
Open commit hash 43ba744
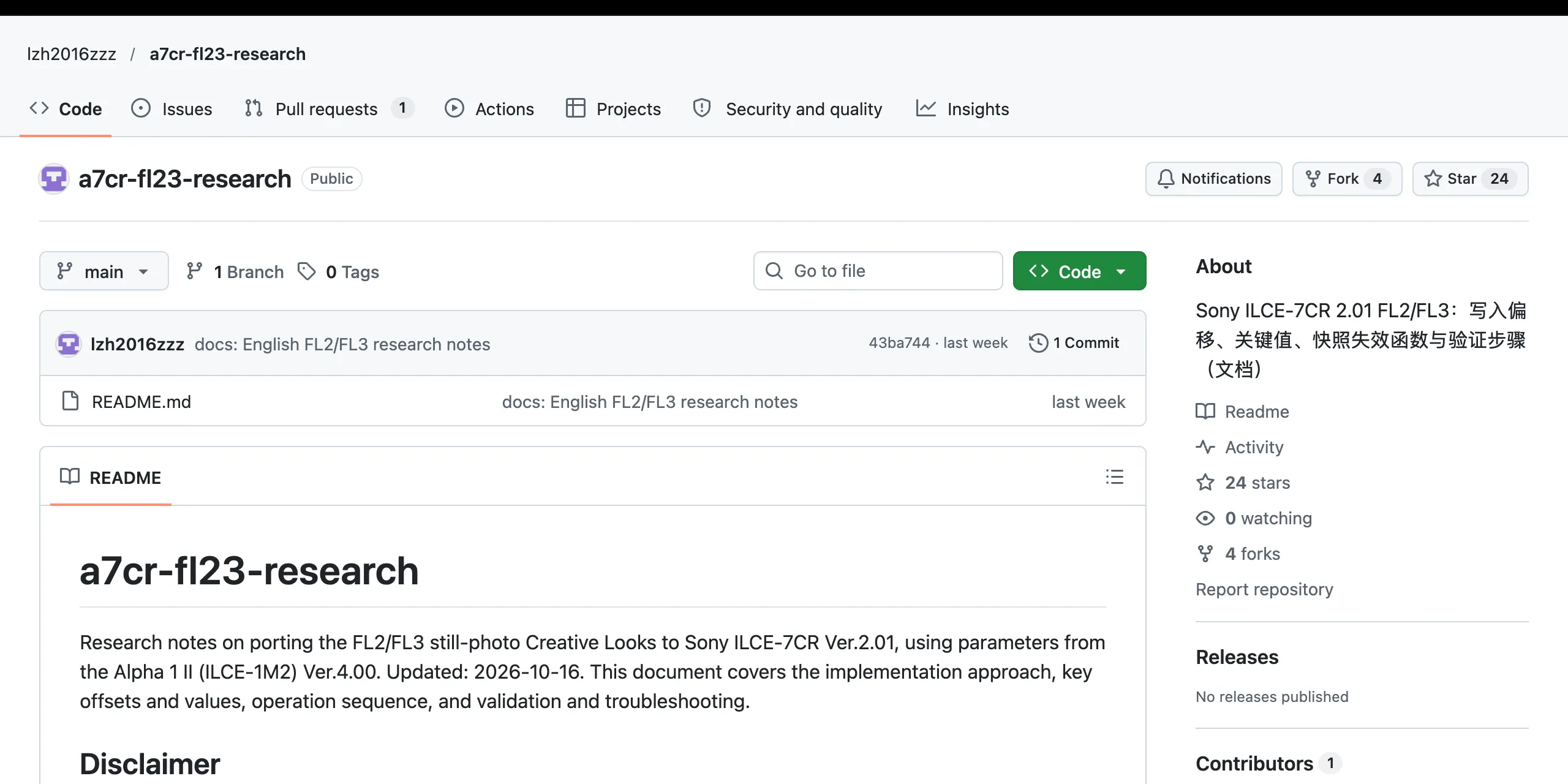tap(899, 343)
